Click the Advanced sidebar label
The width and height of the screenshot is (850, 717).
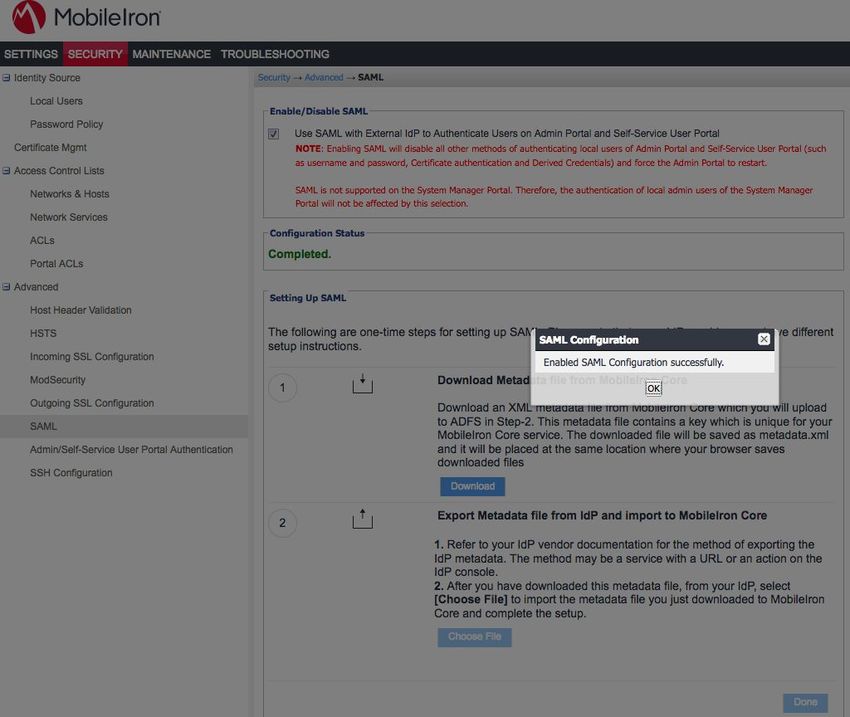click(36, 287)
